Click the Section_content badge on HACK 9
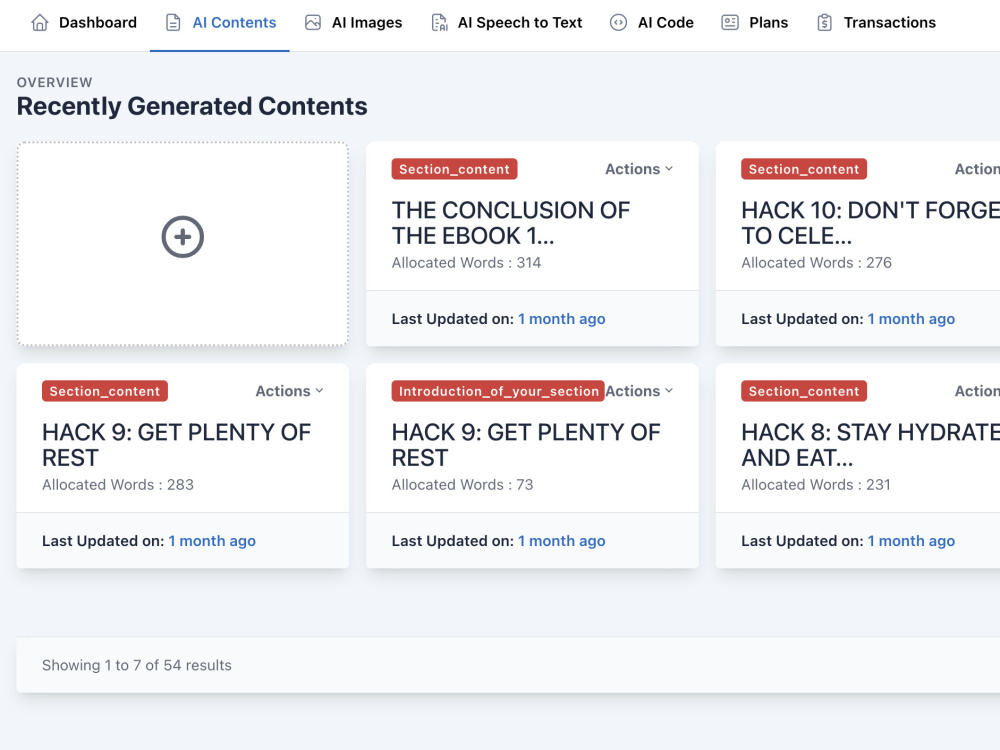The width and height of the screenshot is (1000, 750). click(104, 391)
